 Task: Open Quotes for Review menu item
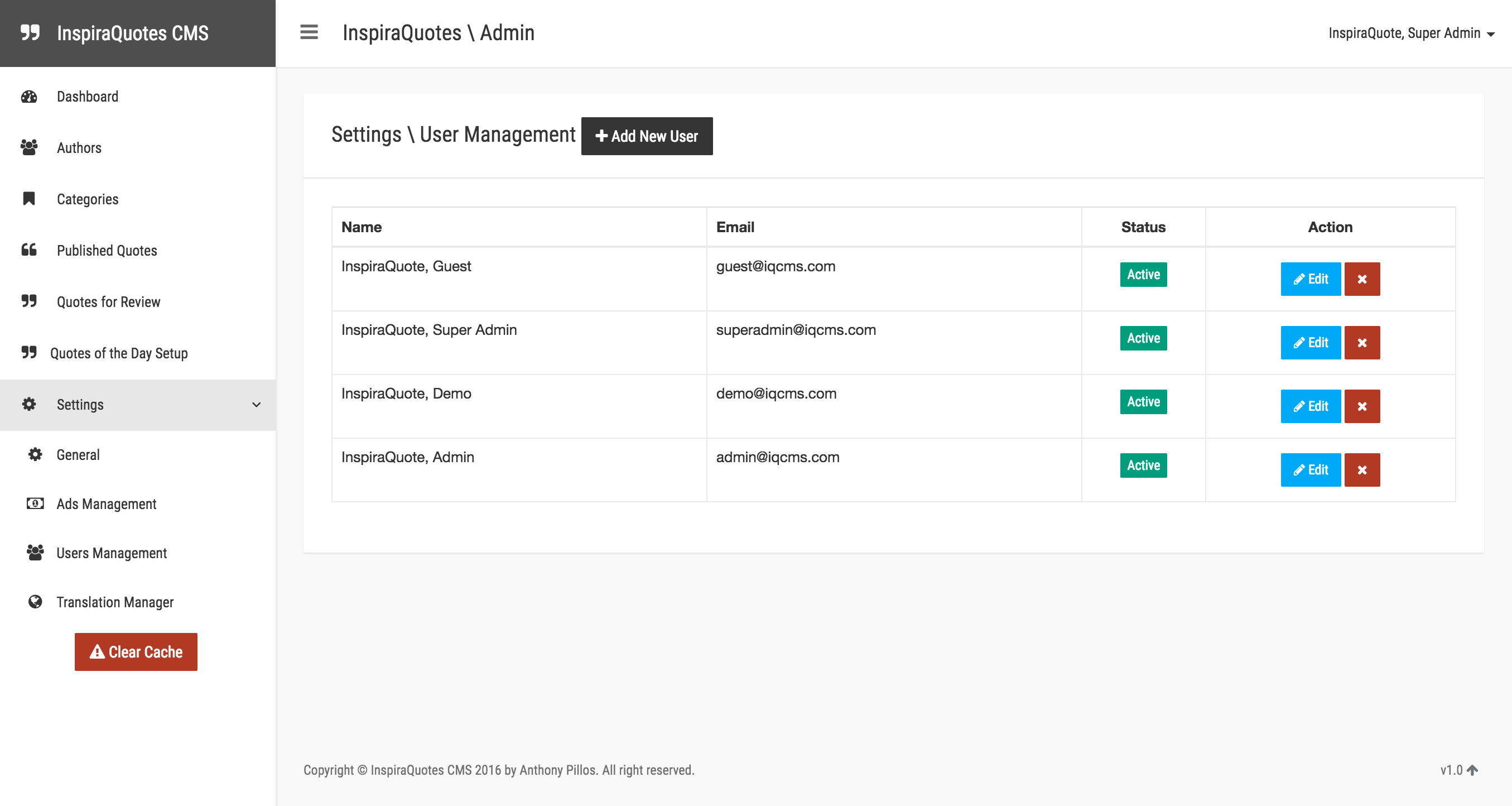click(x=108, y=302)
